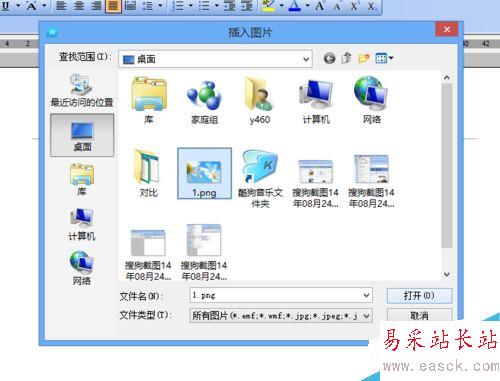The width and height of the screenshot is (500, 381).
Task: Toggle underline formatting in Word toolbar
Action: tap(6, 6)
